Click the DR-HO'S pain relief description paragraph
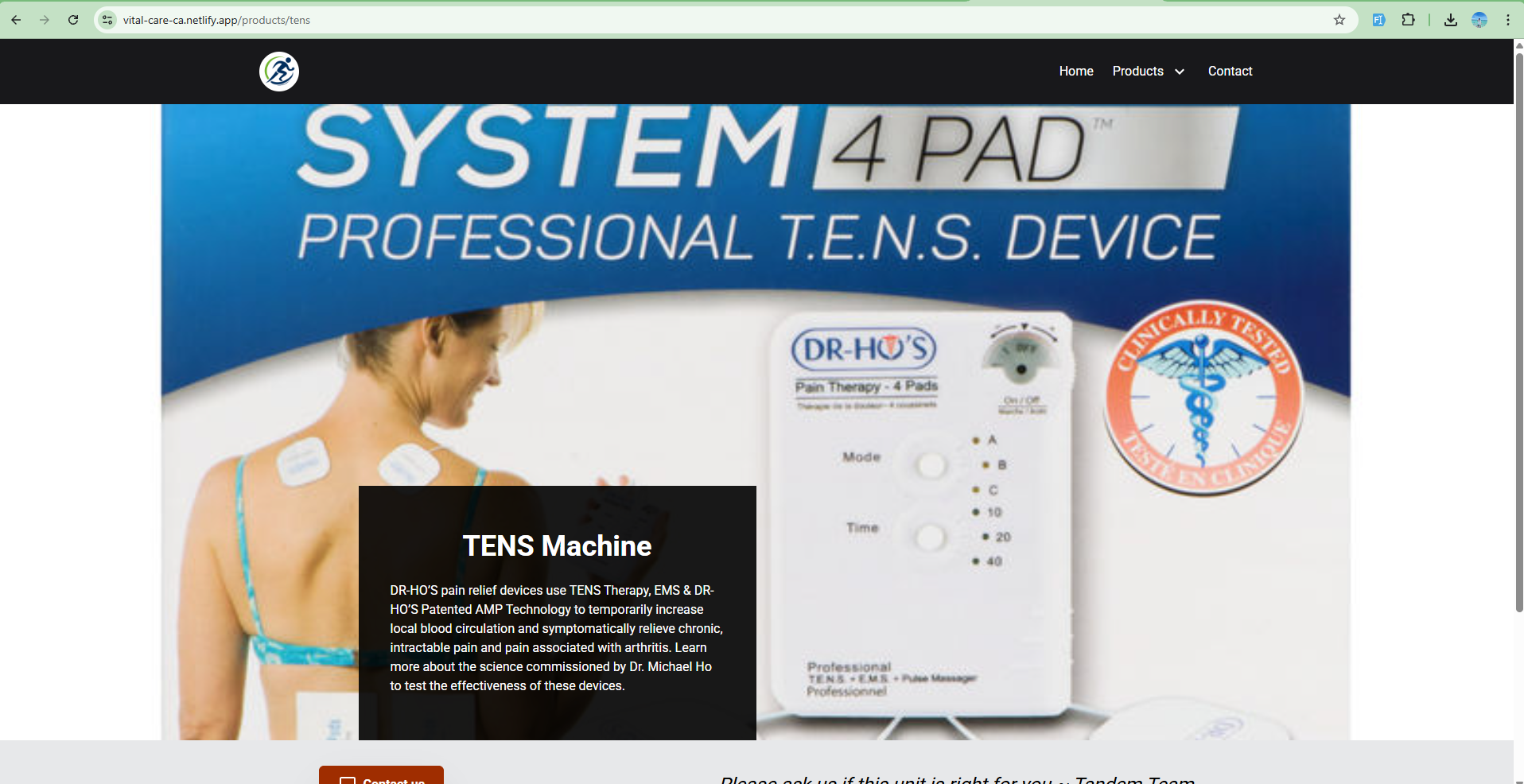This screenshot has height=784, width=1524. pos(556,638)
